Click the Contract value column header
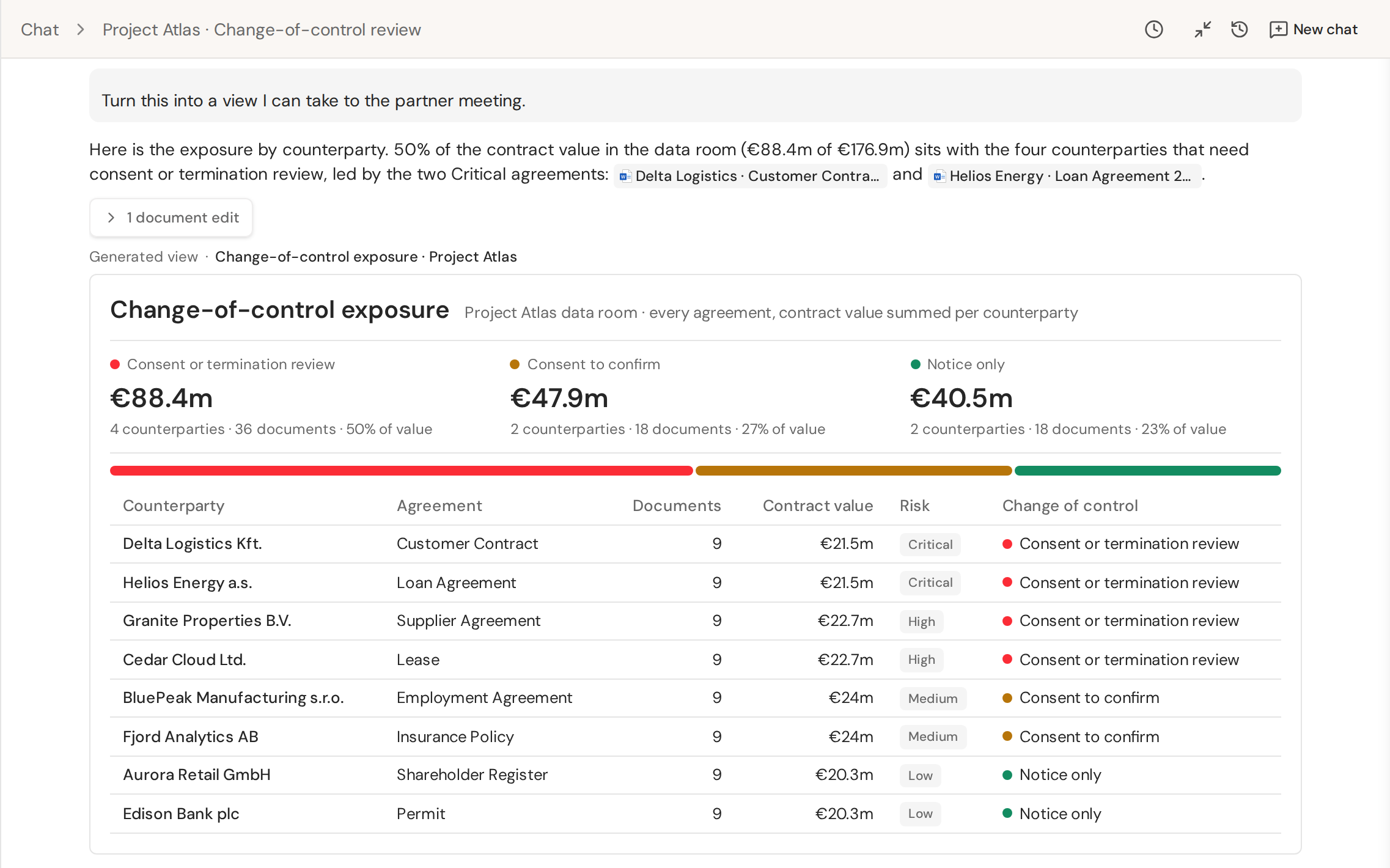The height and width of the screenshot is (868, 1390). tap(818, 506)
